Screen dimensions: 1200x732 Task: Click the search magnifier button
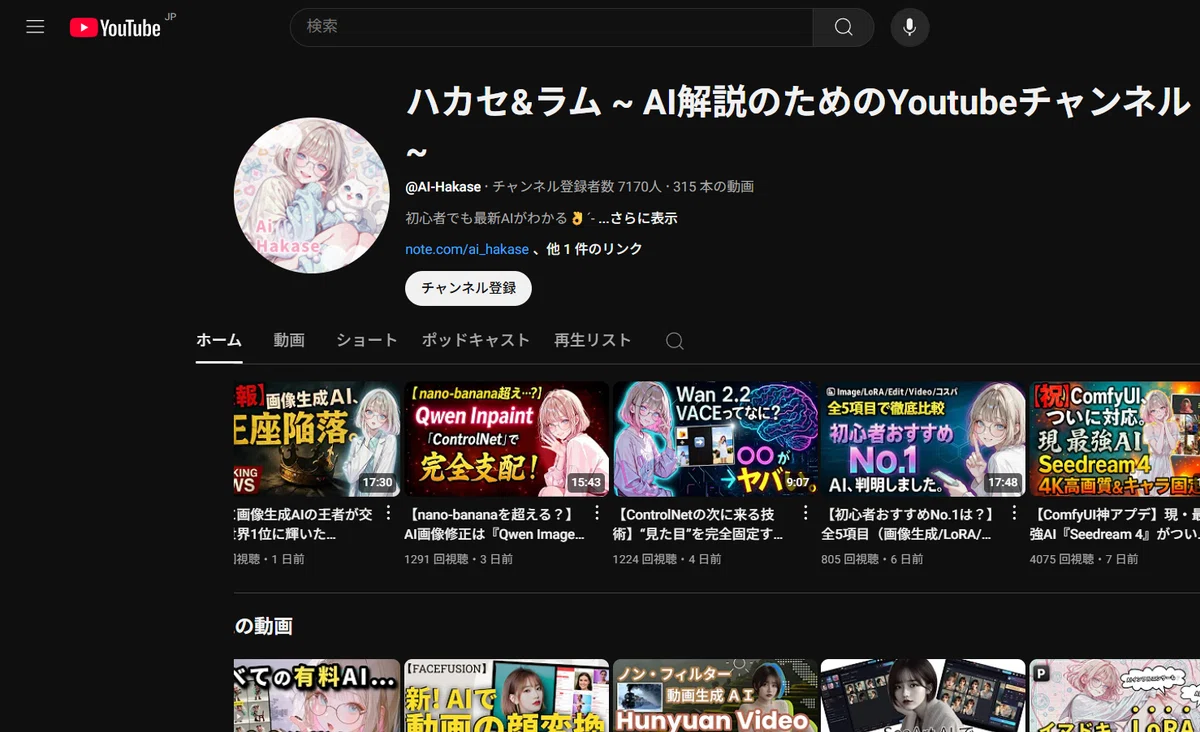843,27
